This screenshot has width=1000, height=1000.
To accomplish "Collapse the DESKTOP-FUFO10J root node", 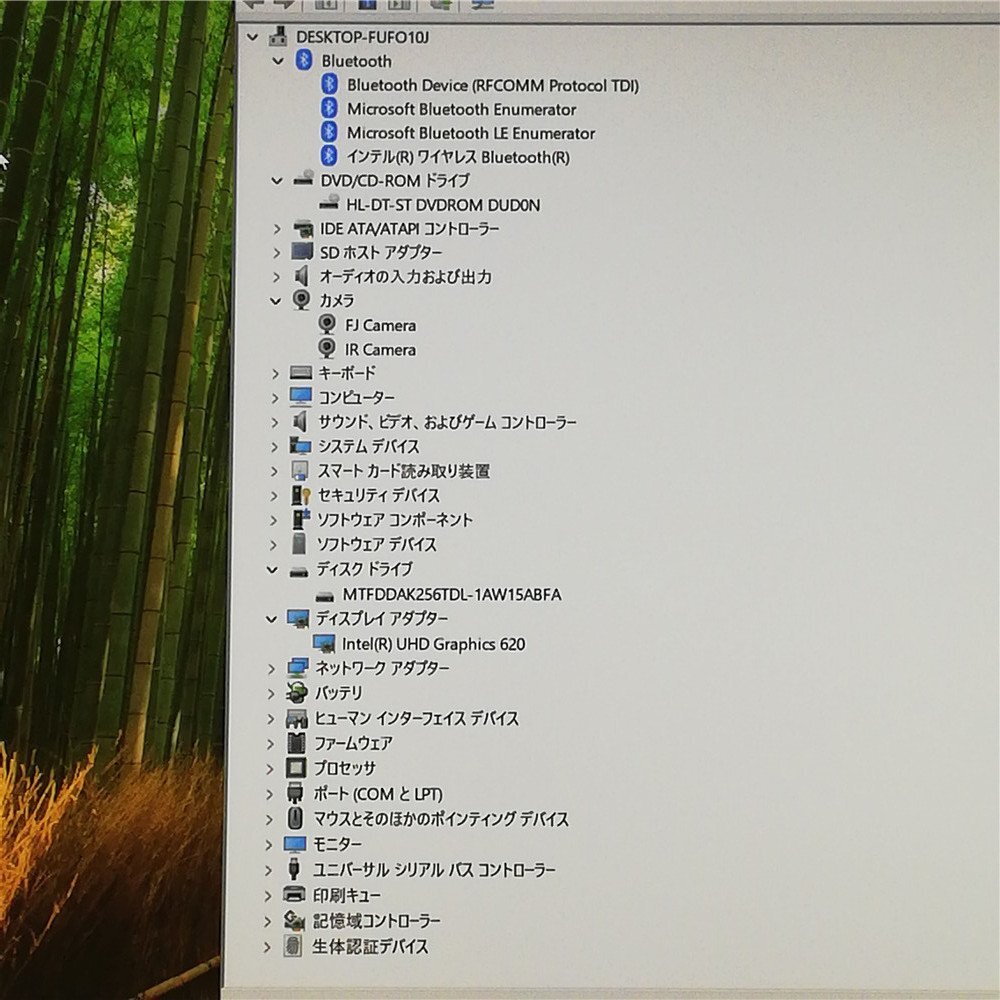I will pyautogui.click(x=253, y=36).
